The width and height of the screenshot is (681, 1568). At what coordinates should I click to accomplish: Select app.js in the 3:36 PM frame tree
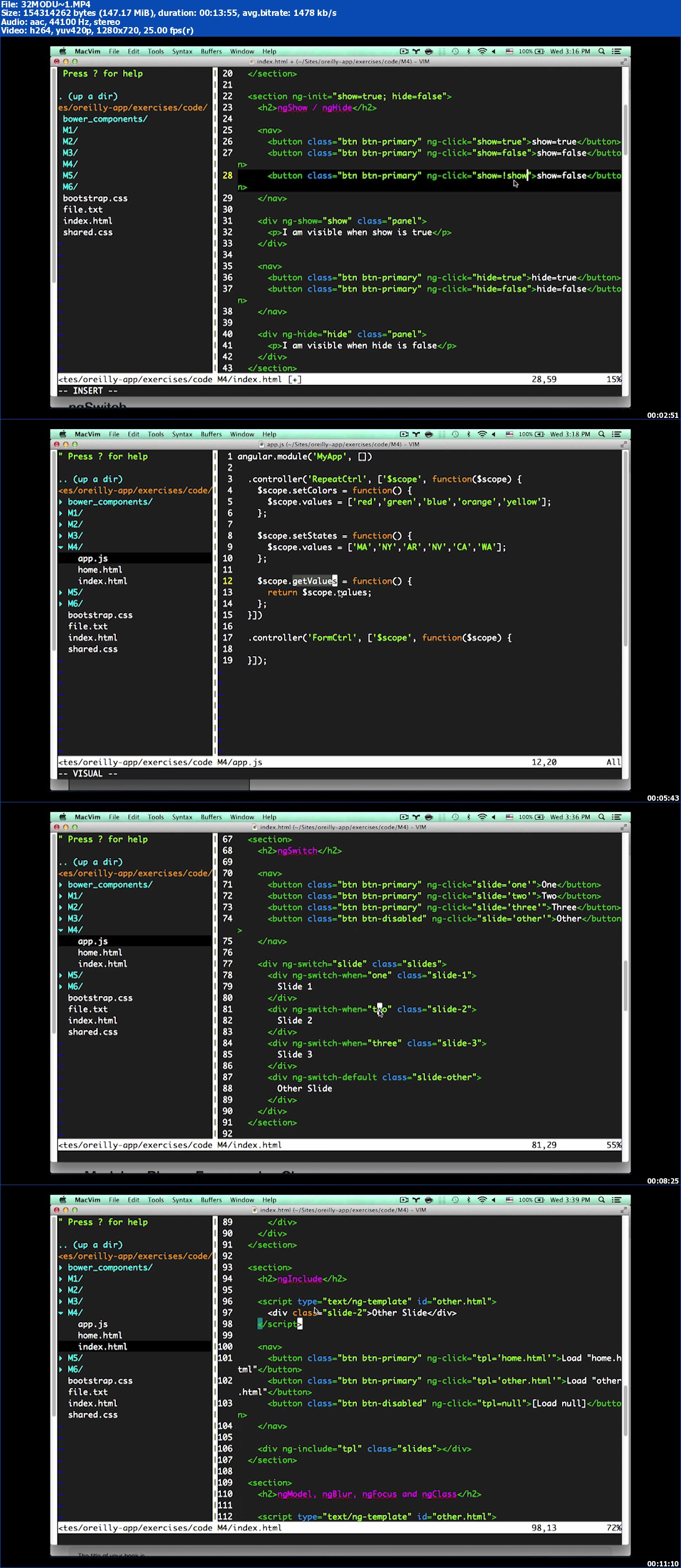click(x=92, y=941)
